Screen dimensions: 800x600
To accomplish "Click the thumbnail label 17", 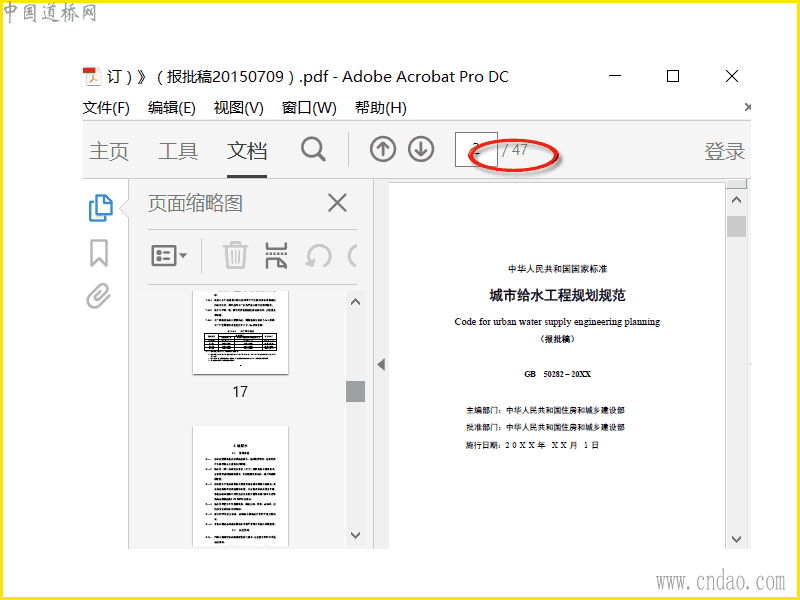I will (240, 391).
